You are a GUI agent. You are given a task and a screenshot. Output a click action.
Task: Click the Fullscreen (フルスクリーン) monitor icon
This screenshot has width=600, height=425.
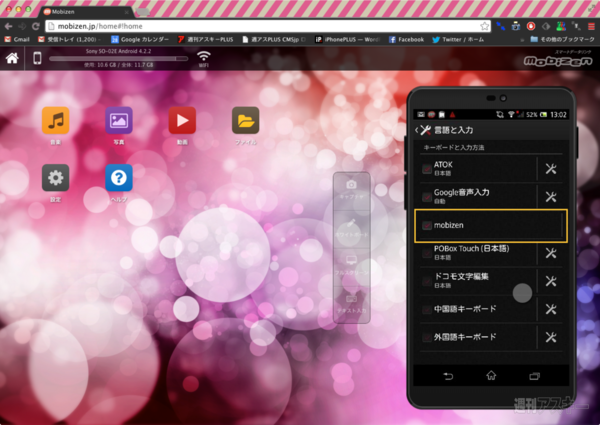coord(351,260)
